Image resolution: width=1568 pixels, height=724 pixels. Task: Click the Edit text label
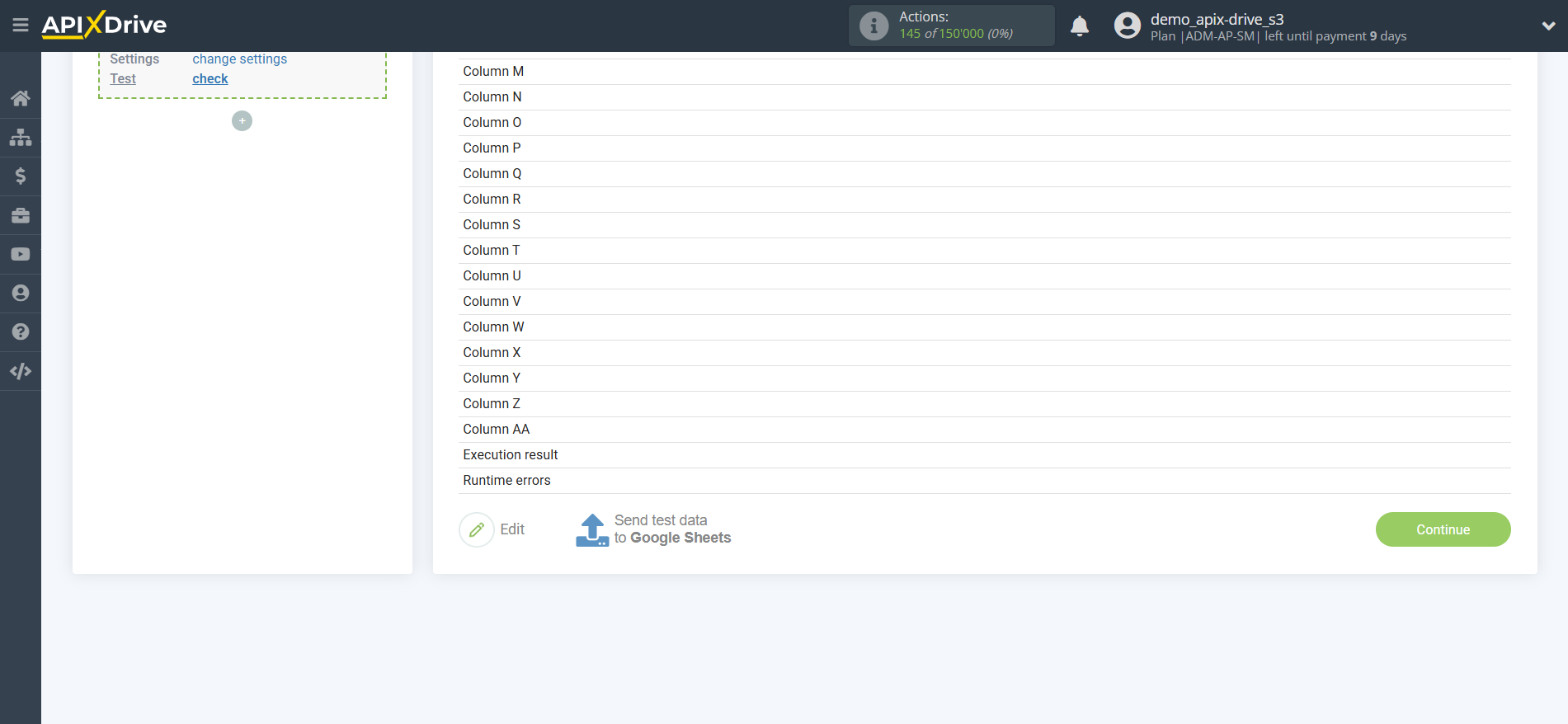pyautogui.click(x=512, y=529)
